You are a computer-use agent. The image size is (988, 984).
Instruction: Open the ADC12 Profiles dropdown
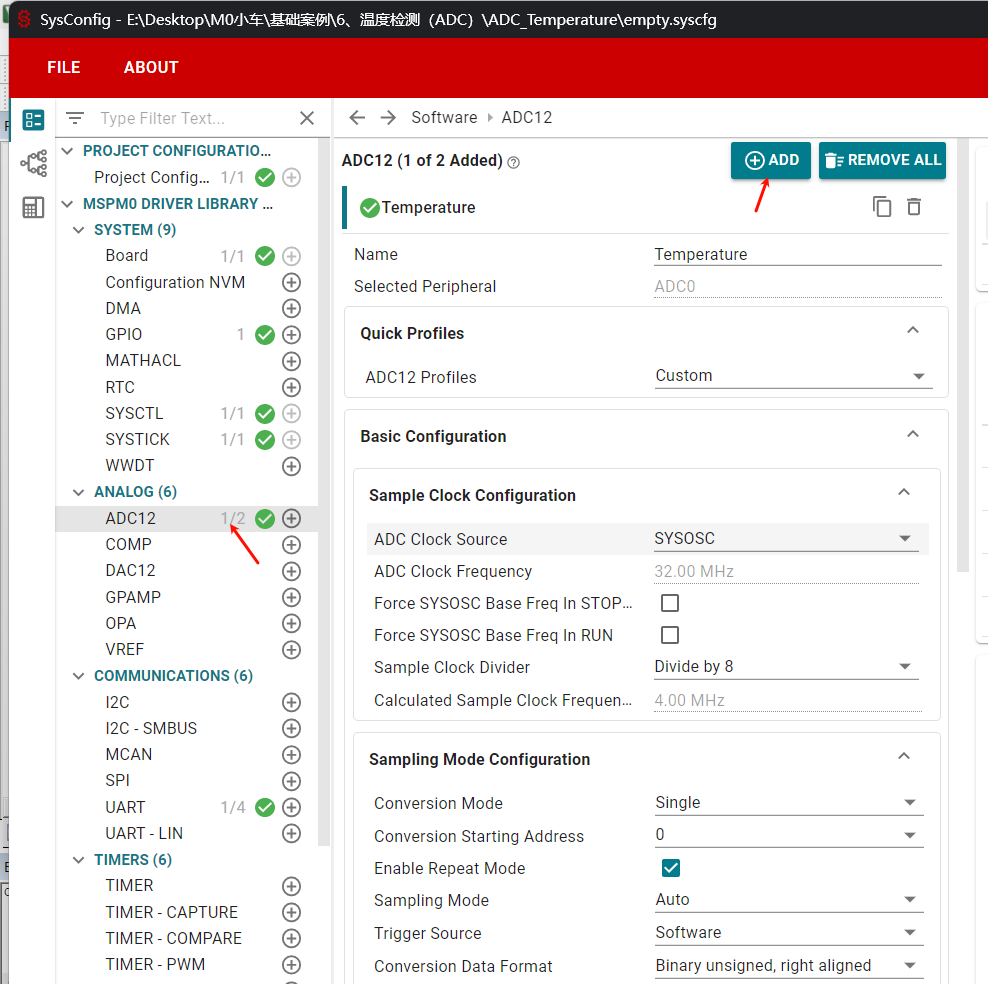793,376
